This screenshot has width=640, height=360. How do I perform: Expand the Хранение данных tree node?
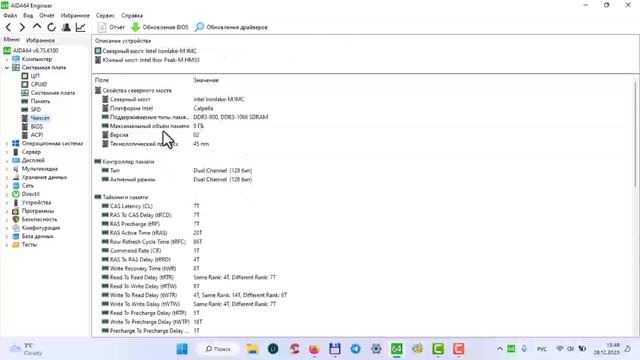coord(7,178)
